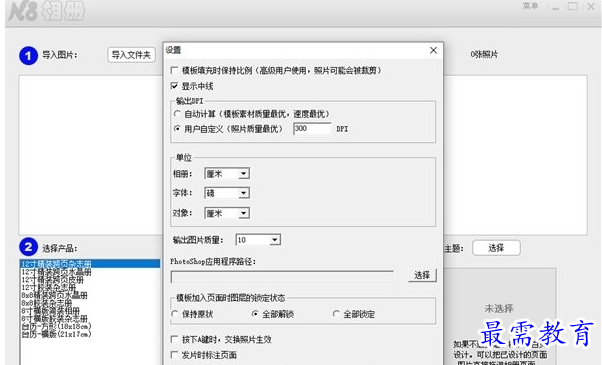Select the 自动计算 DPI radio option

177,114
